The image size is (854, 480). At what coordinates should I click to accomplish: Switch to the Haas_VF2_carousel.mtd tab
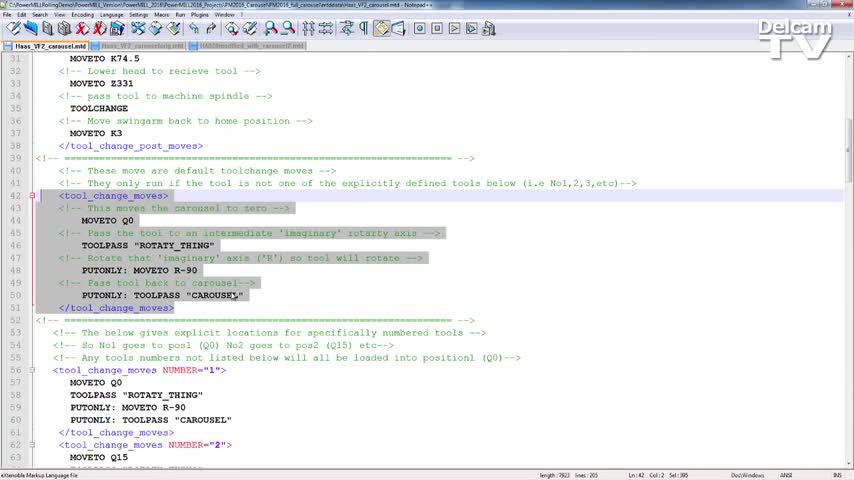46,46
